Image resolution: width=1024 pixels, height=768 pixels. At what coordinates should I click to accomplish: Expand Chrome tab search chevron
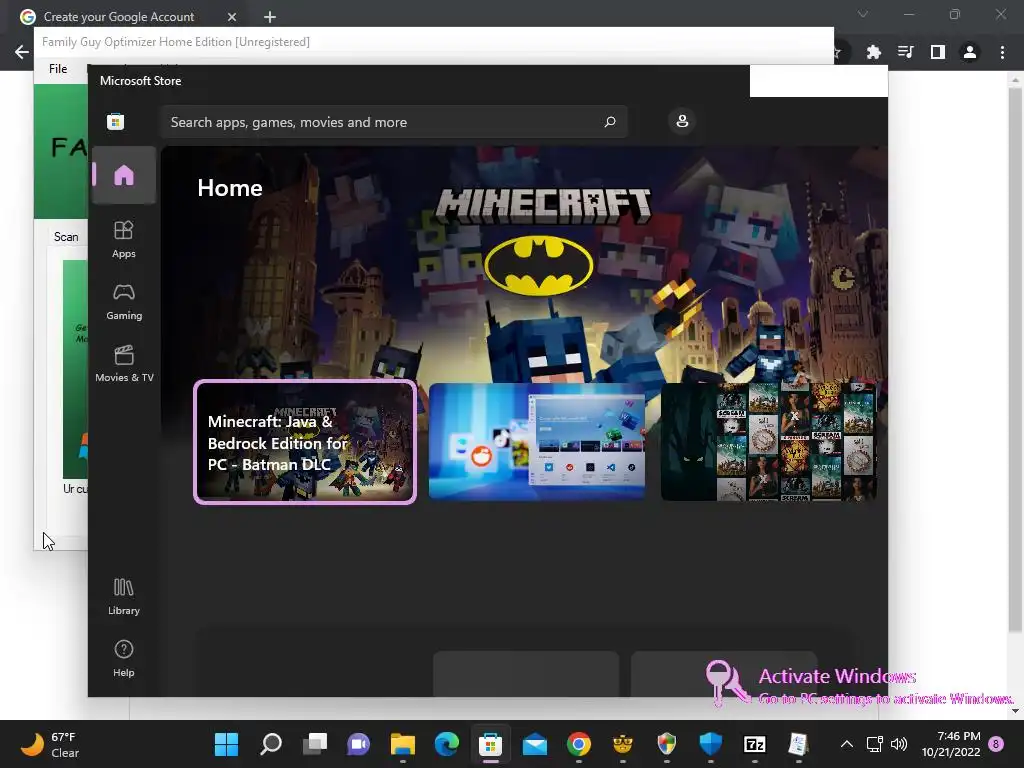[863, 14]
